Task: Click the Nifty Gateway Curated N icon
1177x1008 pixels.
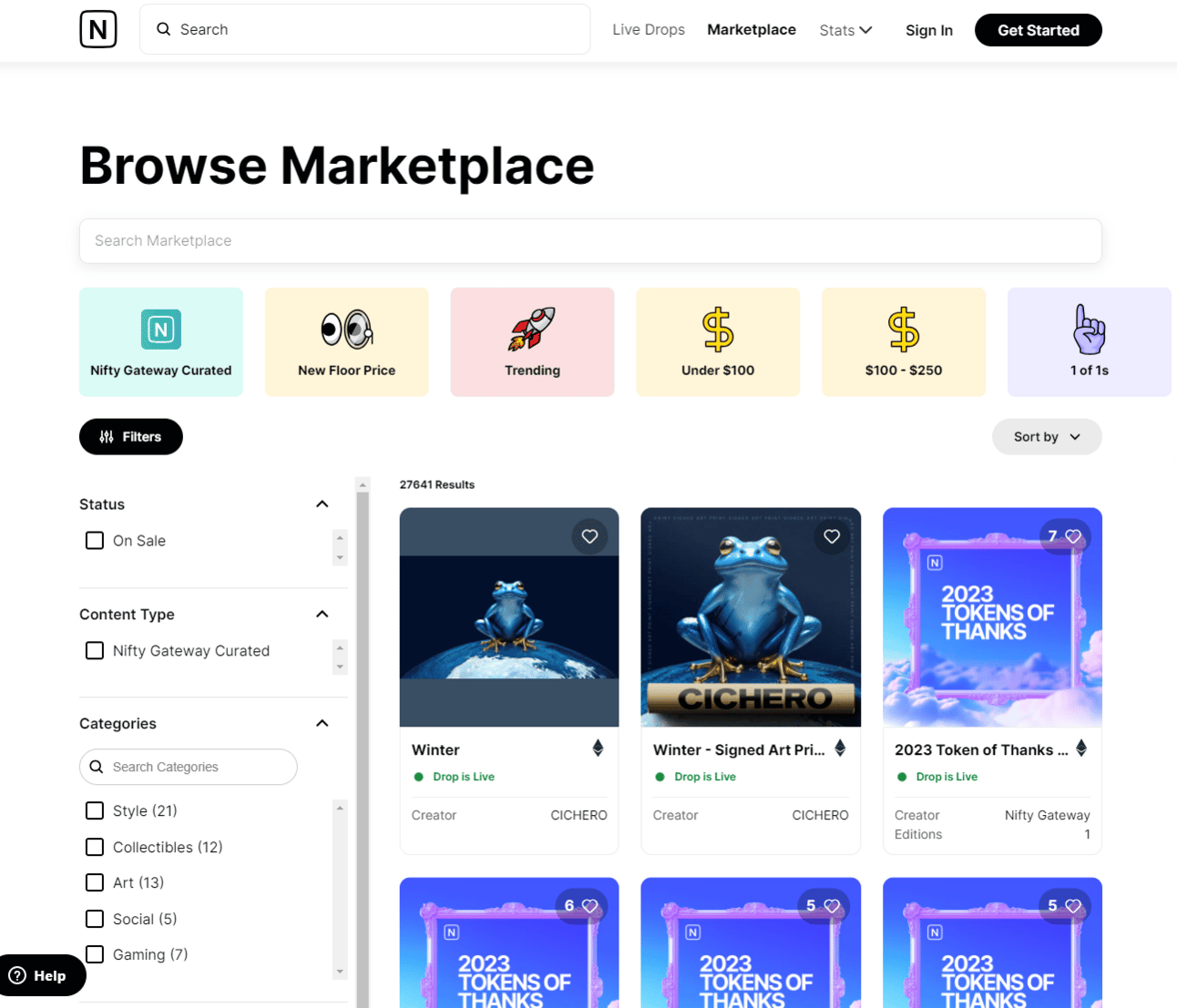Action: coord(161,329)
